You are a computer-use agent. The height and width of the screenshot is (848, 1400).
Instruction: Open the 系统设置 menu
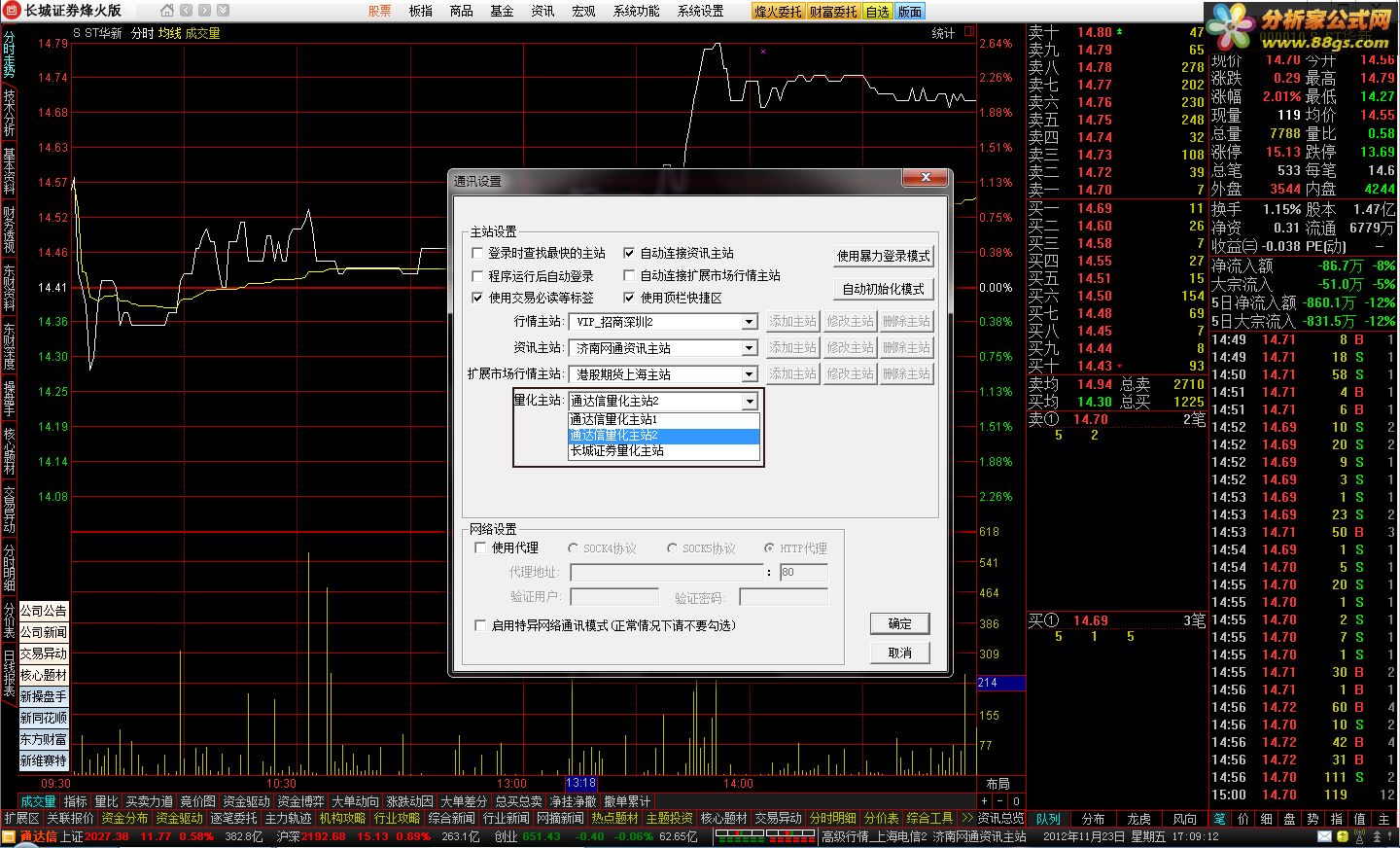click(x=700, y=11)
